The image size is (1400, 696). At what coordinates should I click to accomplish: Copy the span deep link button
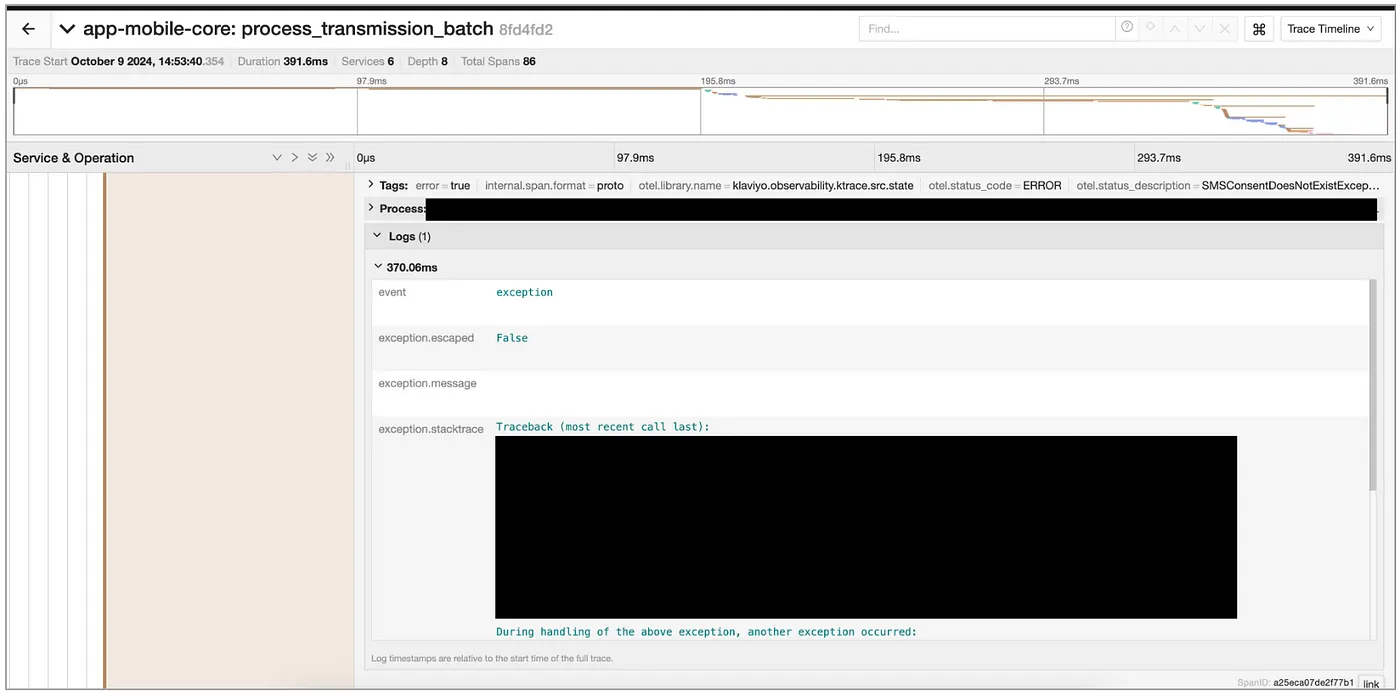point(1371,684)
